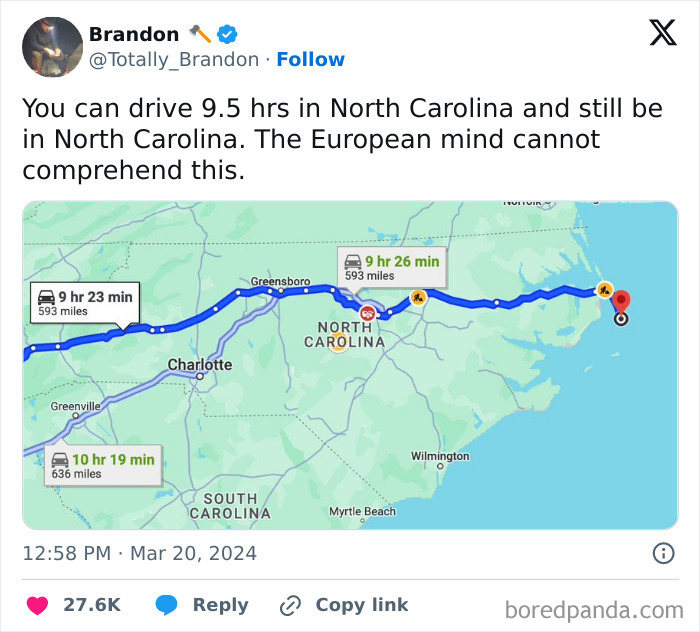Click the red destination pin marker

click(x=621, y=303)
